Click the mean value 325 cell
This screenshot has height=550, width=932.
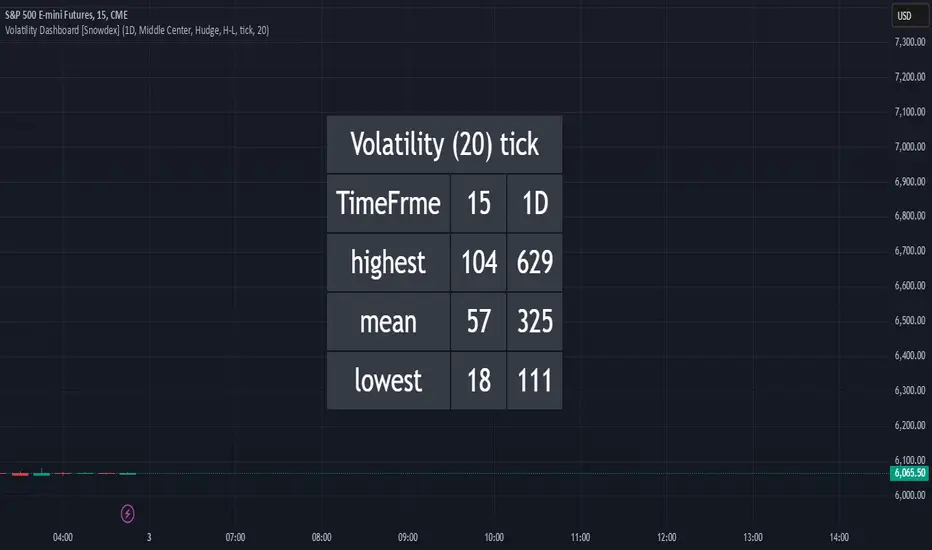(x=534, y=321)
